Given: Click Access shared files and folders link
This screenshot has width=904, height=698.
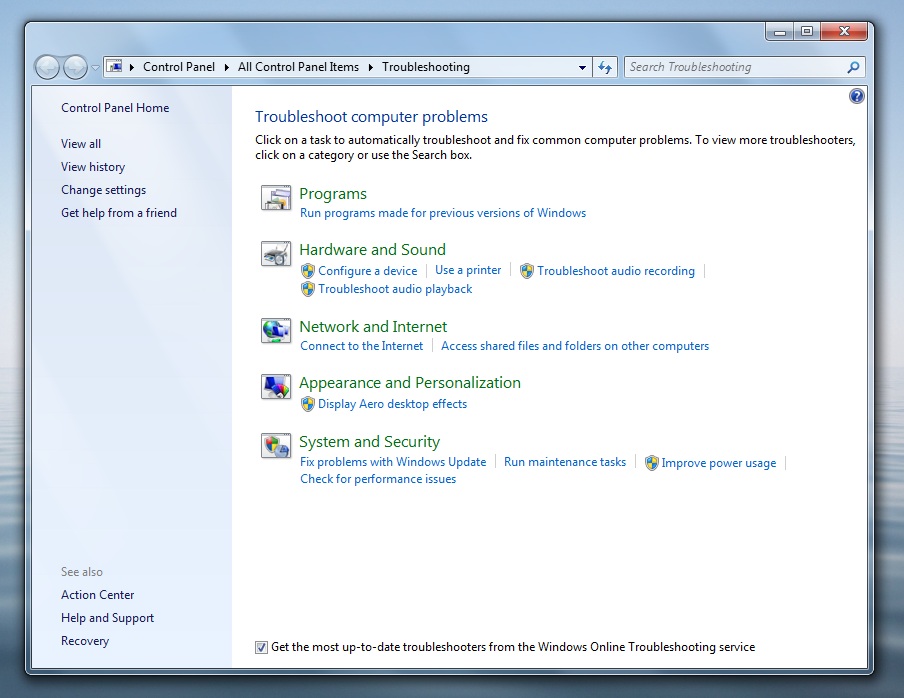Looking at the screenshot, I should click(x=575, y=346).
